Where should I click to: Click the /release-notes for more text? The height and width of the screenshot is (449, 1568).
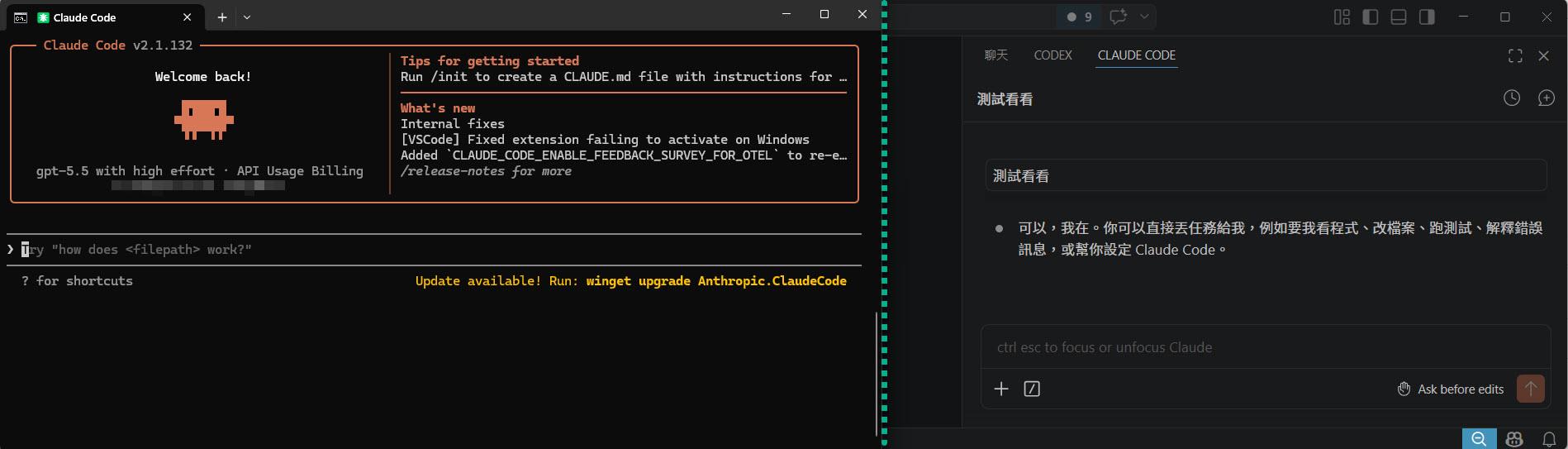click(x=486, y=171)
